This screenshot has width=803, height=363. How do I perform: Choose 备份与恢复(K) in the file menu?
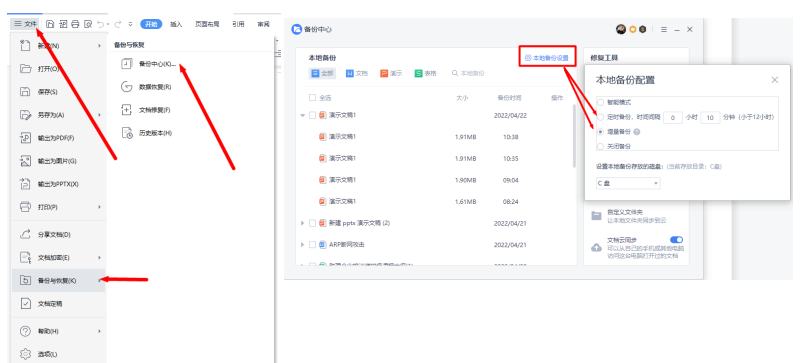58,281
